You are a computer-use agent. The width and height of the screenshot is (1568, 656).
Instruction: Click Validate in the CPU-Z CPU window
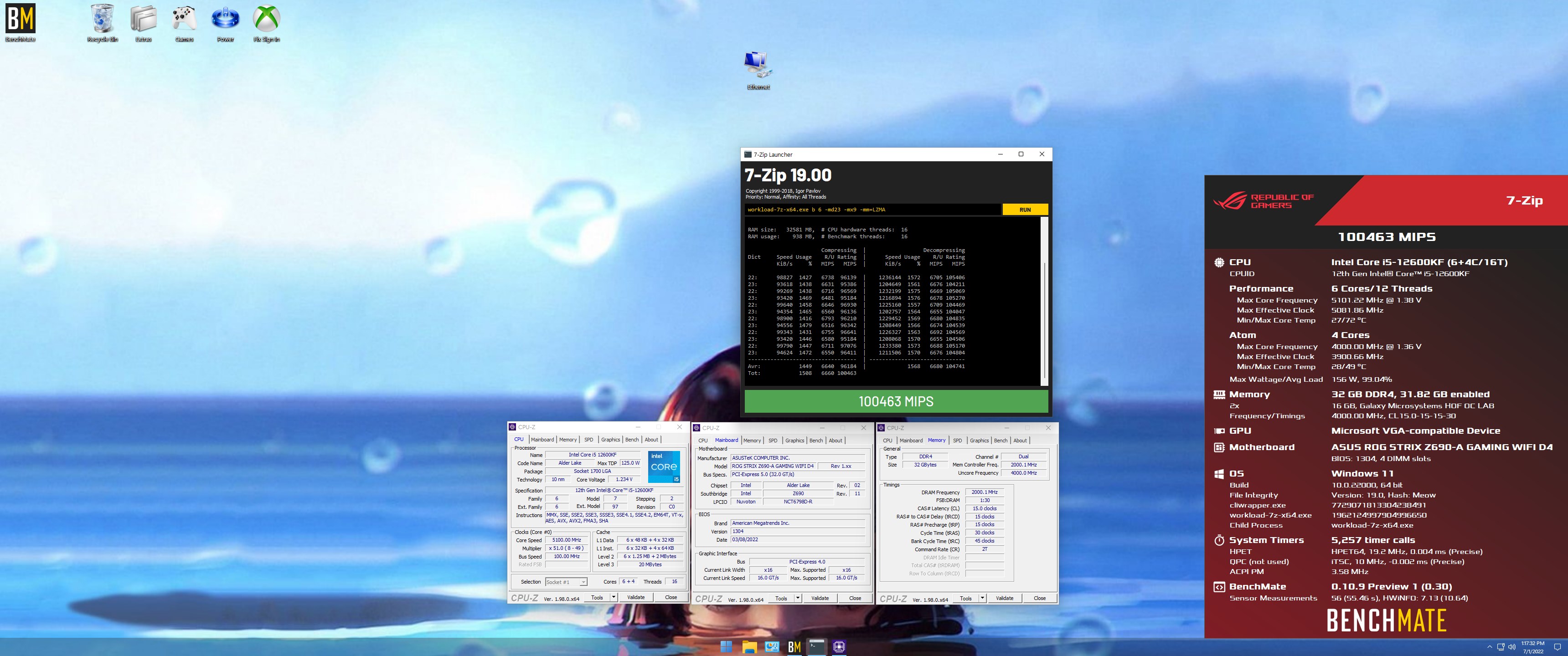tap(635, 598)
